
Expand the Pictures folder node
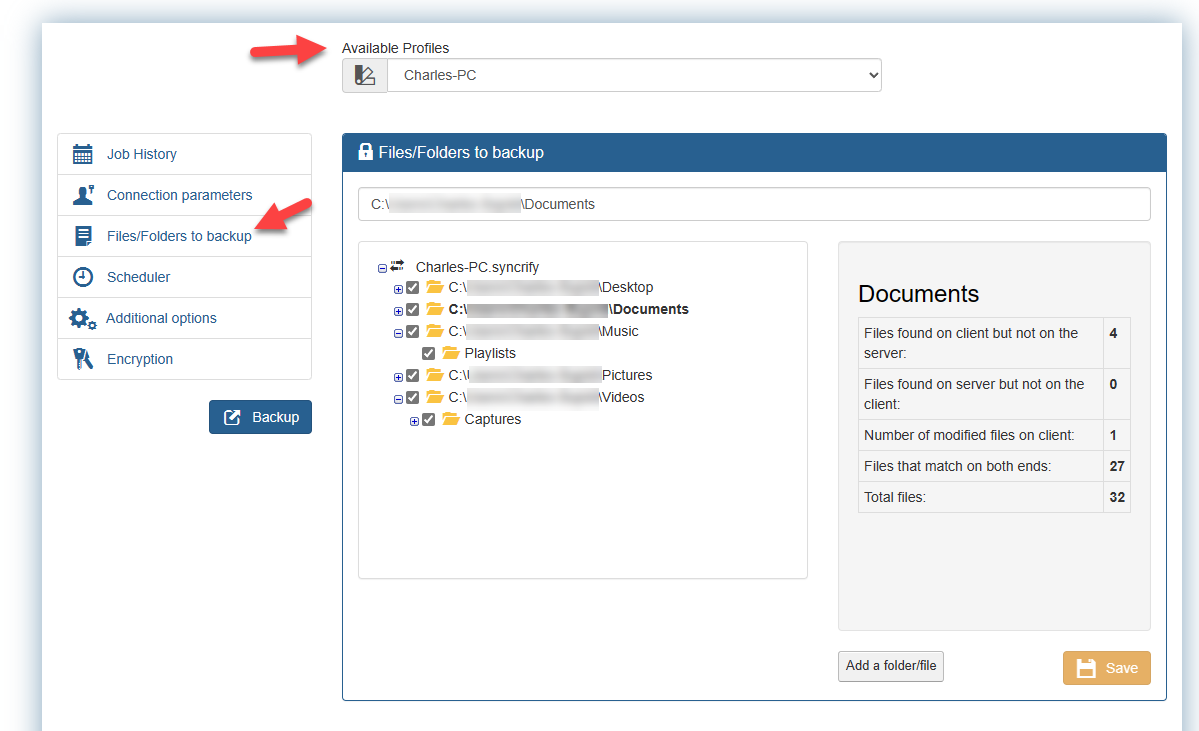(x=398, y=377)
